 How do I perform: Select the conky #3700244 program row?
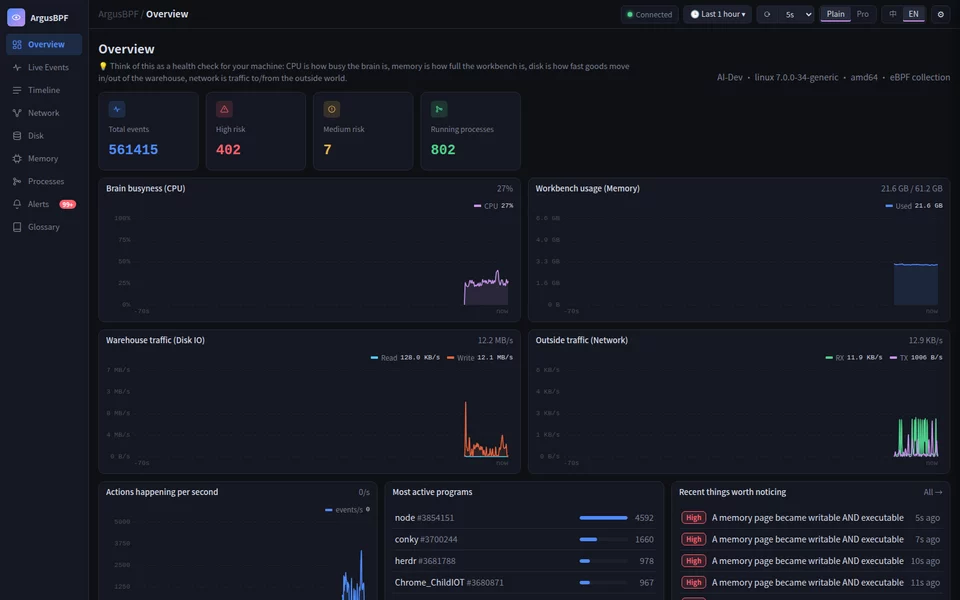[x=524, y=539]
